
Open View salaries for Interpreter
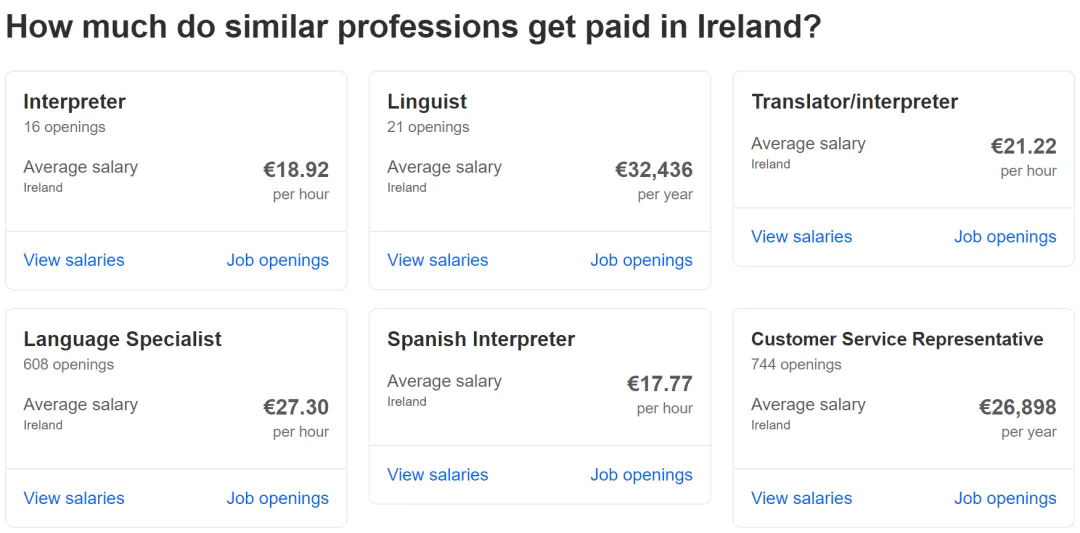coord(74,260)
